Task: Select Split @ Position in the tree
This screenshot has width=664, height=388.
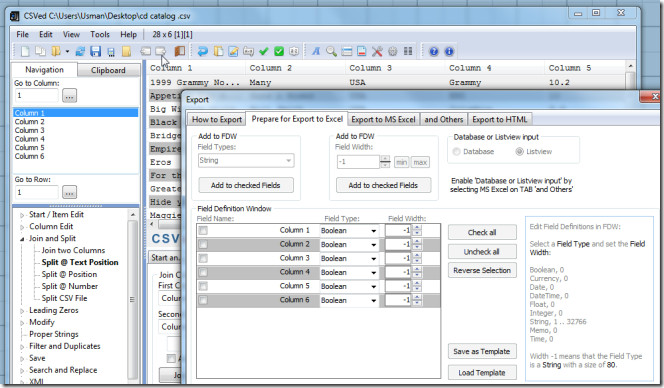Action: (69, 274)
